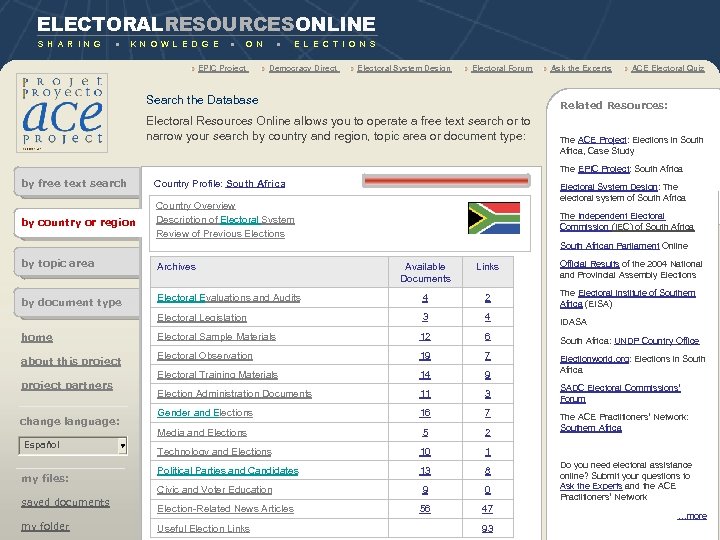Image resolution: width=720 pixels, height=540 pixels.
Task: Click 4 documents for Electoral Evaluations and Audits
Action: [425, 298]
